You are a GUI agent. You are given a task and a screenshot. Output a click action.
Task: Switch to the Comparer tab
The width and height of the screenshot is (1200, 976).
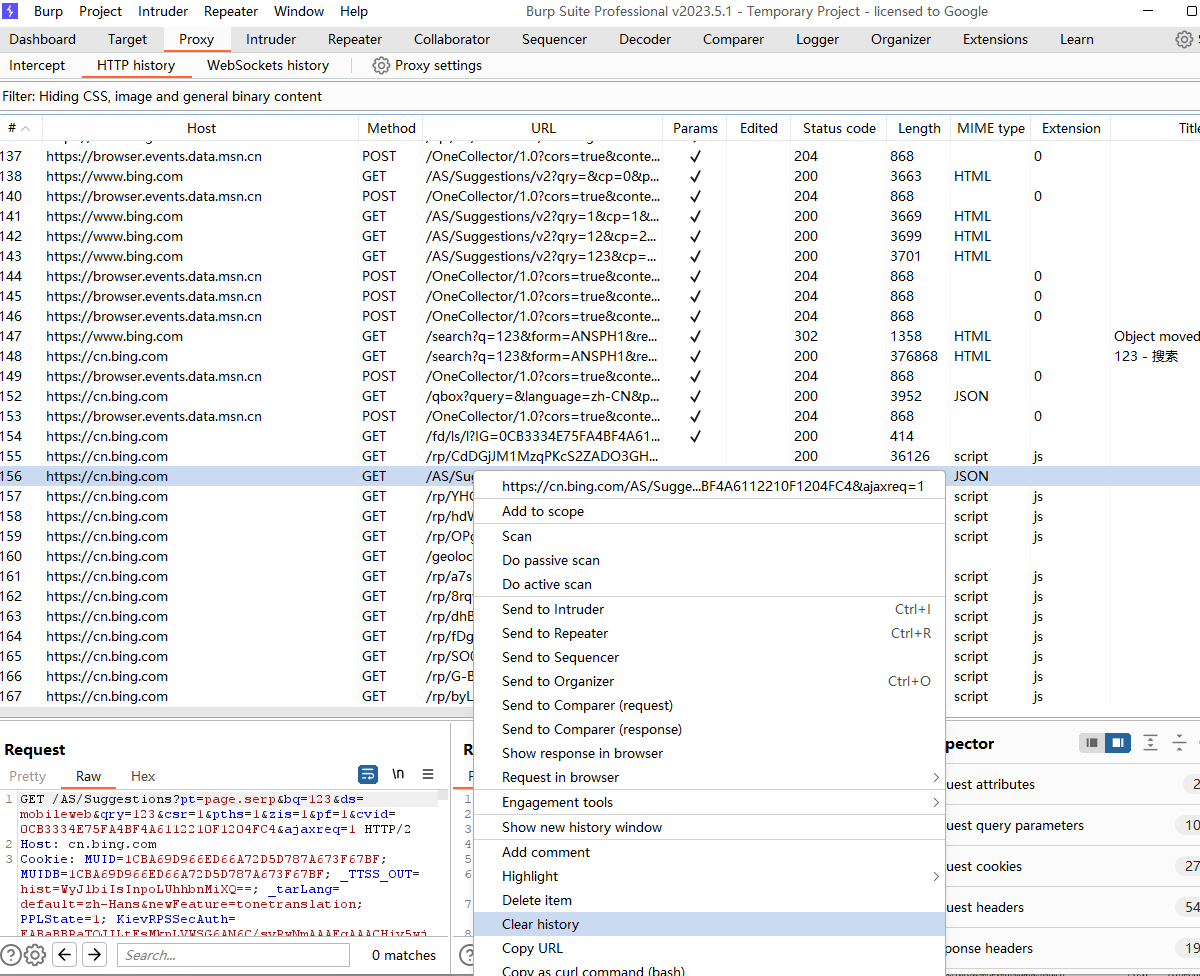tap(733, 39)
